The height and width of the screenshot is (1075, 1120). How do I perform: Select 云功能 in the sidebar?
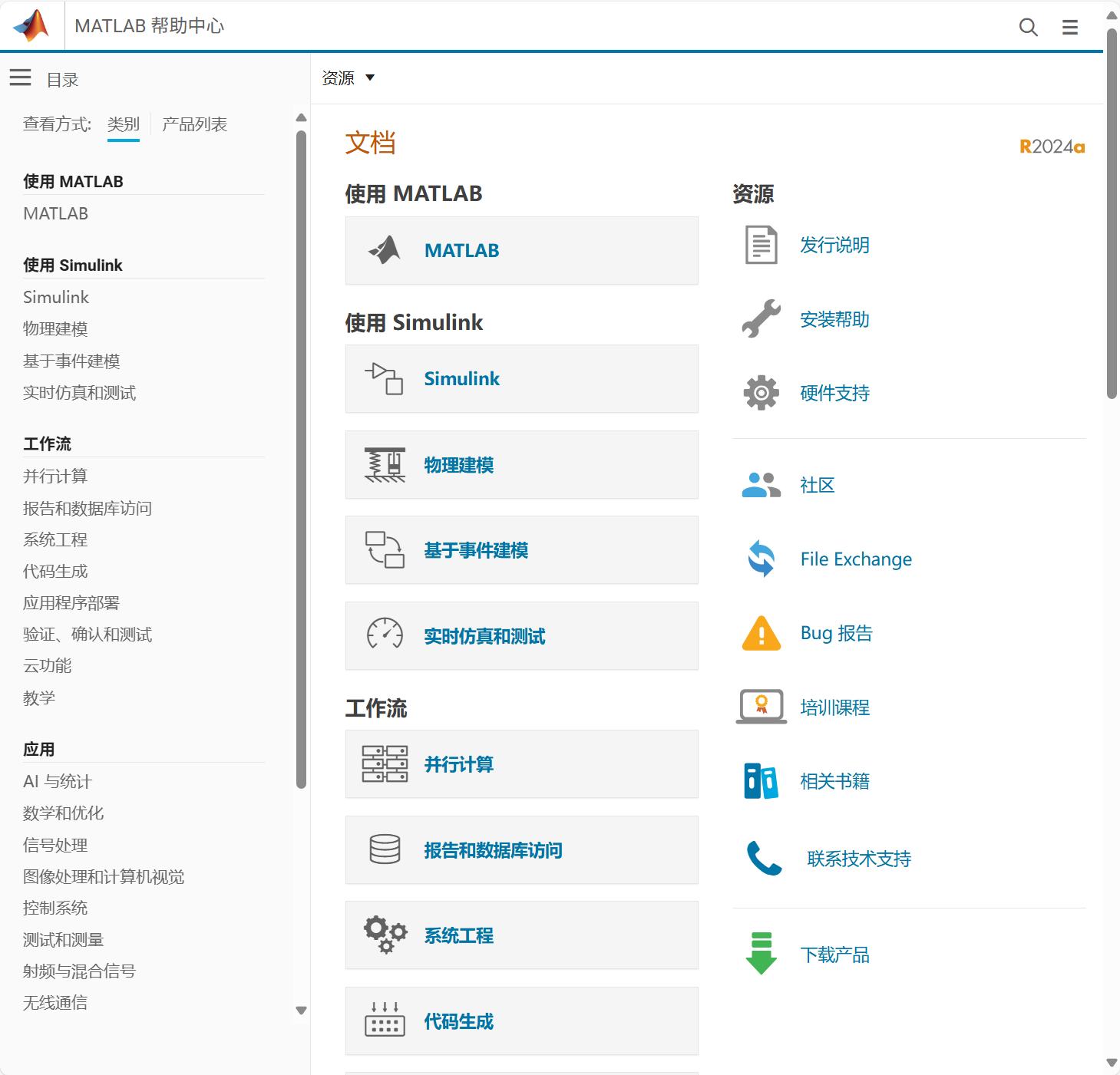(48, 665)
